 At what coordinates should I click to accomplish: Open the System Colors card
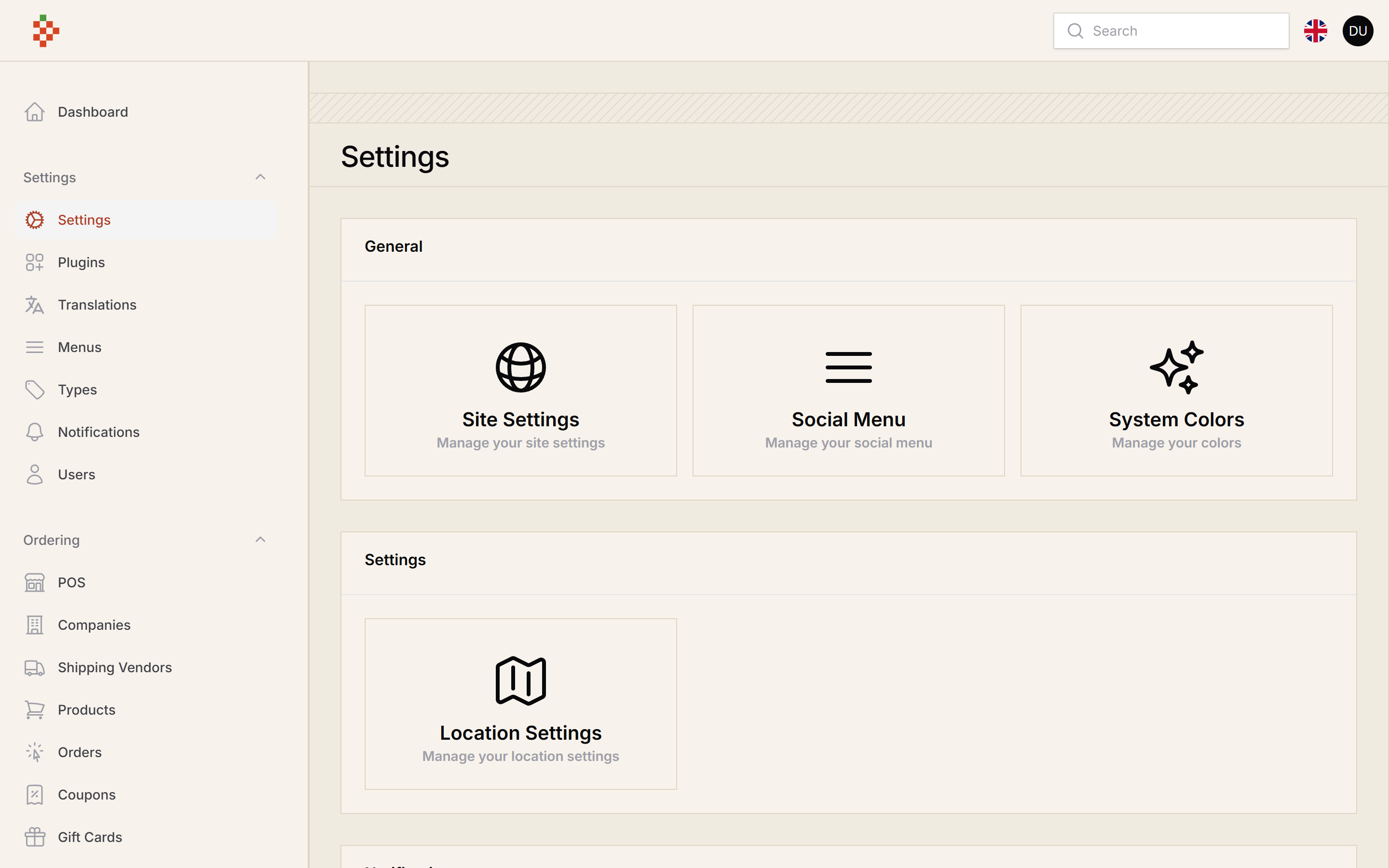1176,391
